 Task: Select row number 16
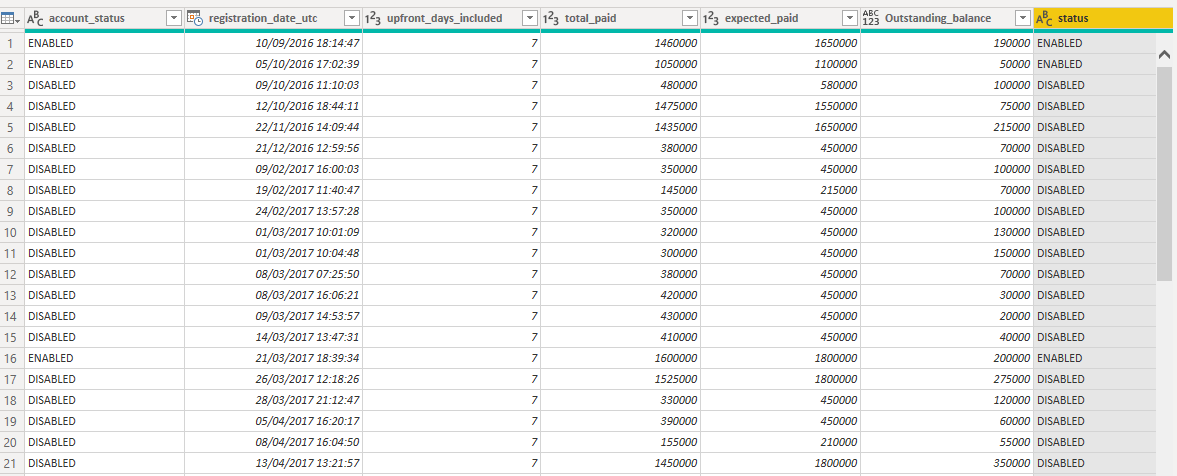coord(12,358)
